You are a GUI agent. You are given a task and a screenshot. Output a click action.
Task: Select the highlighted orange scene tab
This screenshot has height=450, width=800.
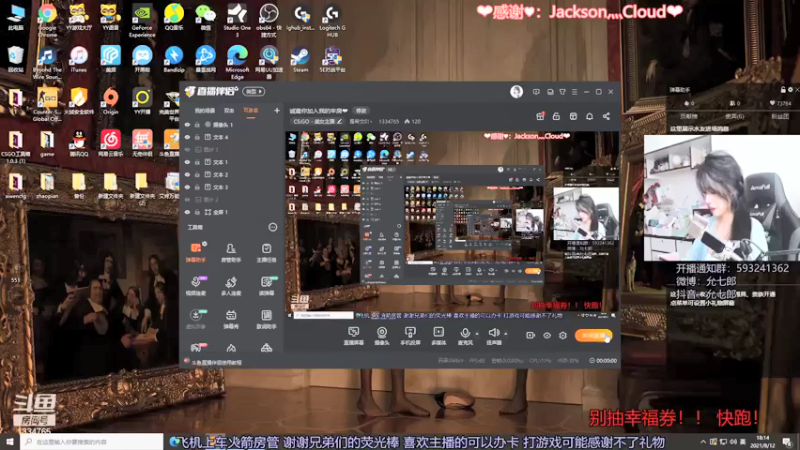click(251, 111)
